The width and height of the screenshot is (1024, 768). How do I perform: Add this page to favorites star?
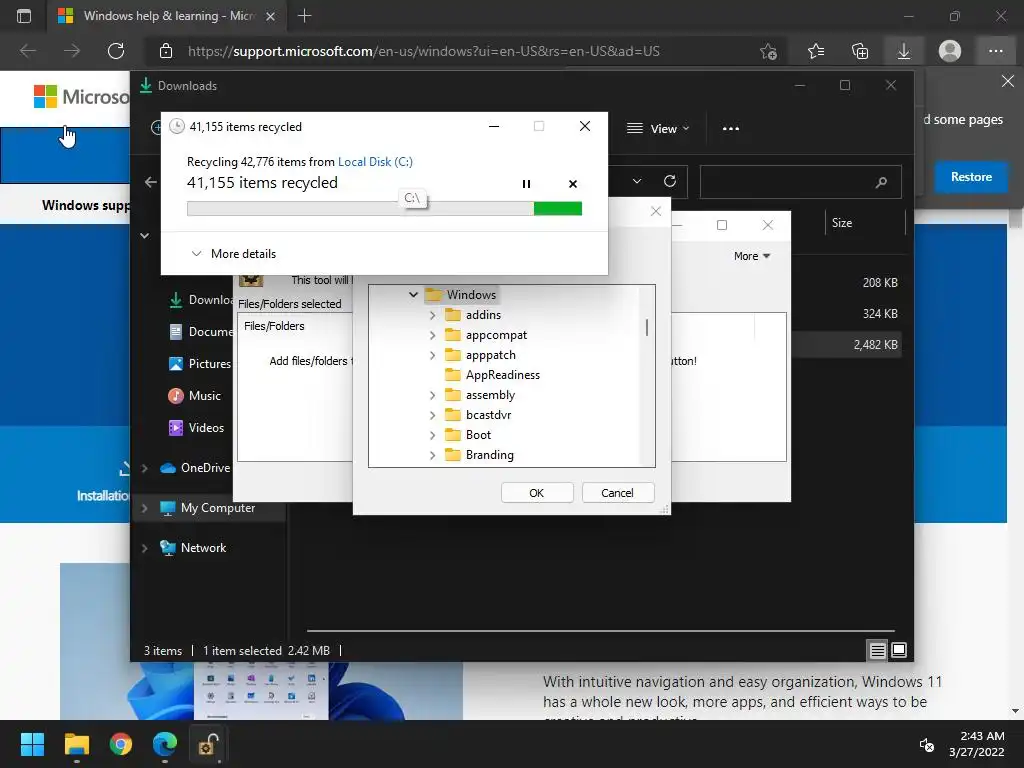click(769, 51)
